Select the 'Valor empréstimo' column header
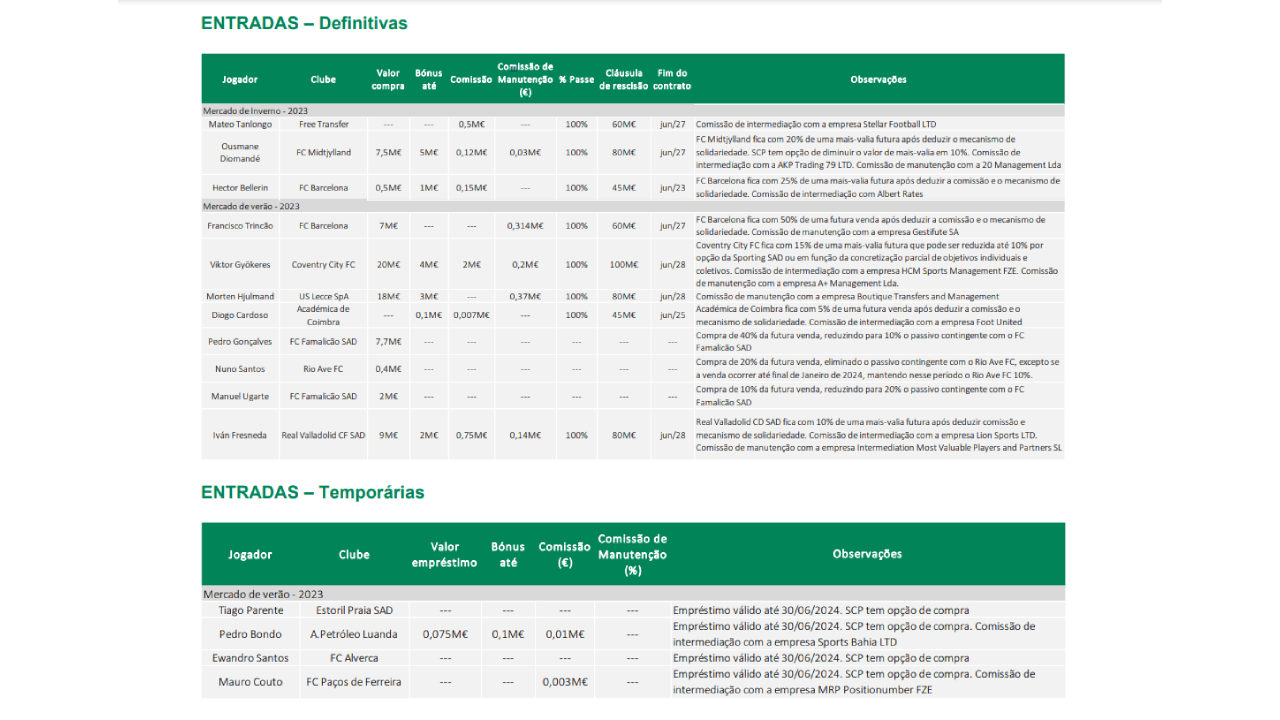1280x720 pixels. (445, 554)
